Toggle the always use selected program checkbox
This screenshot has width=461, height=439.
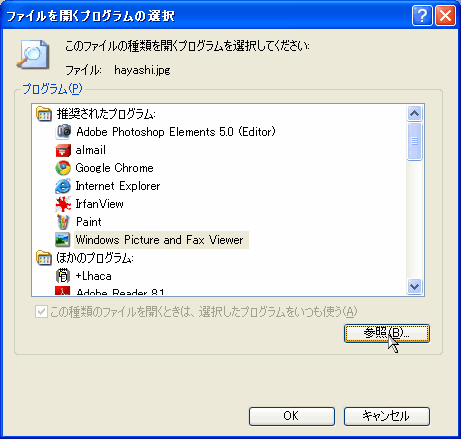coord(41,312)
